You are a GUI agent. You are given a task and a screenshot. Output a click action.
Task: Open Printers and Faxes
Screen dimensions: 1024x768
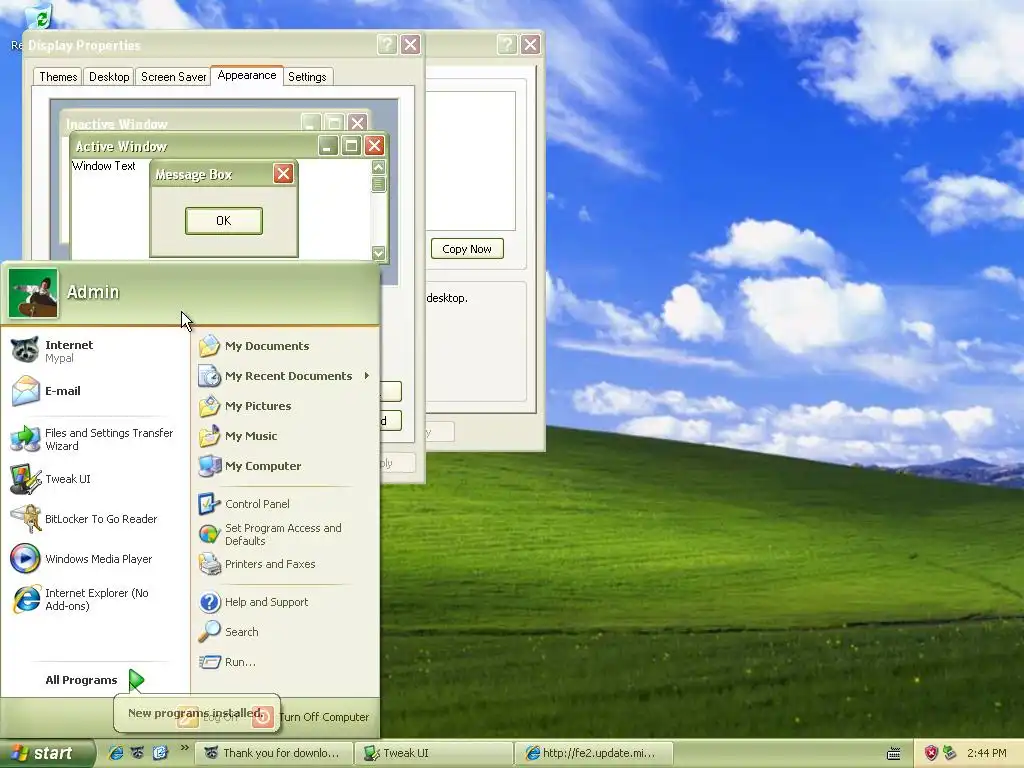click(285, 564)
